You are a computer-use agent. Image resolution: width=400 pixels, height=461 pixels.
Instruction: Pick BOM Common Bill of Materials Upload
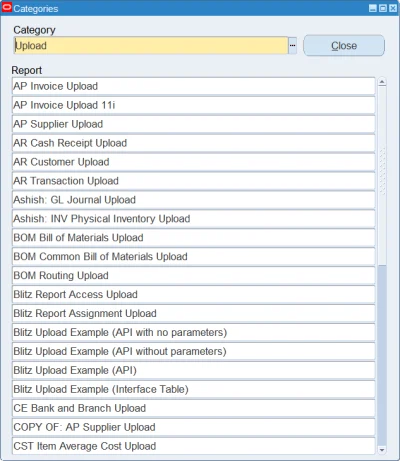pos(194,257)
